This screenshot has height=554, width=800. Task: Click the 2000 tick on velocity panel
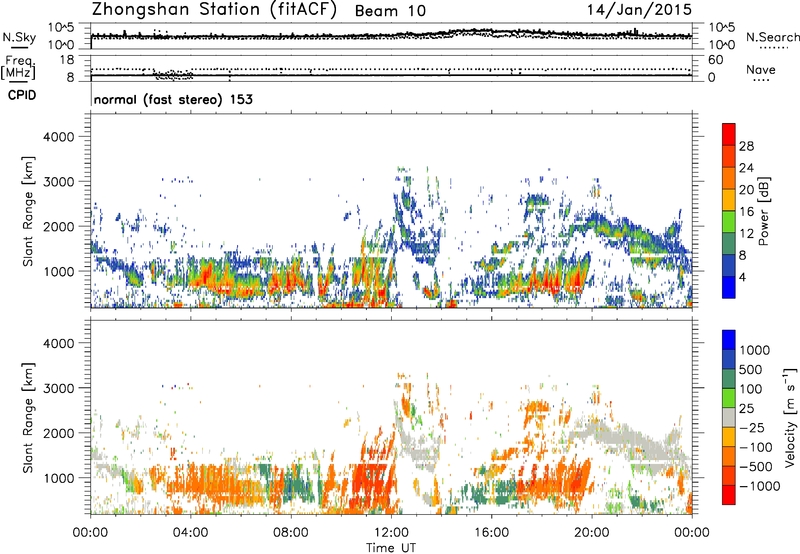click(58, 433)
